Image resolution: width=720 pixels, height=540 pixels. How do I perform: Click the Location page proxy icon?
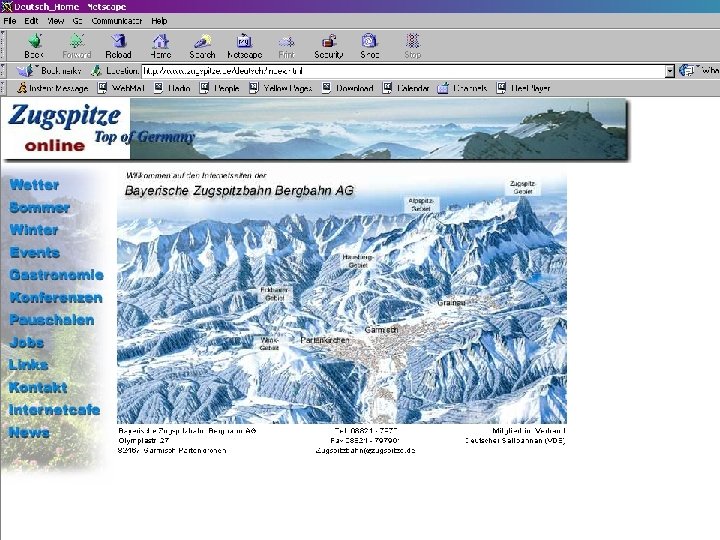pos(96,71)
